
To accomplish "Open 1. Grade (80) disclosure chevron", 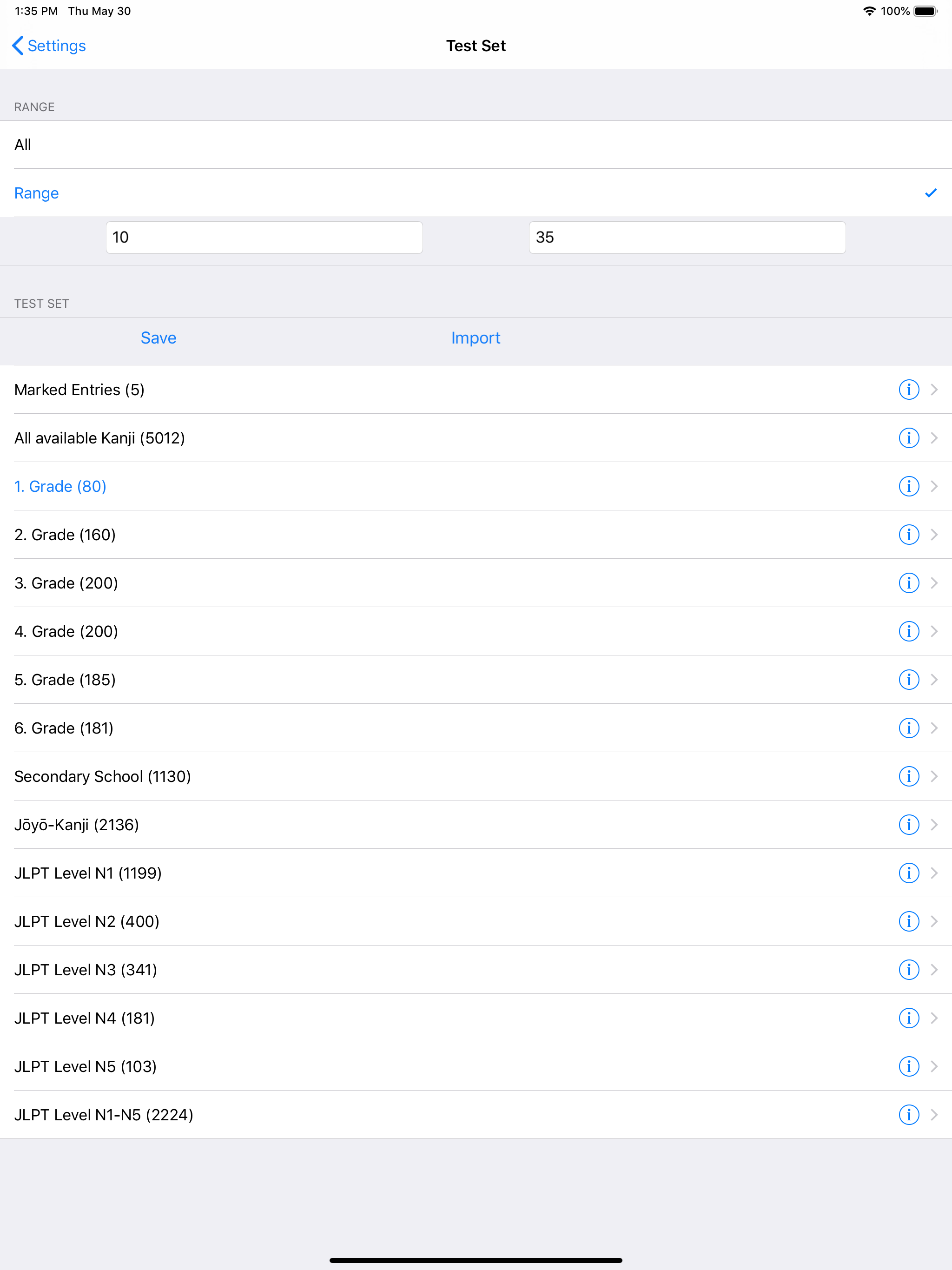I will 934,486.
